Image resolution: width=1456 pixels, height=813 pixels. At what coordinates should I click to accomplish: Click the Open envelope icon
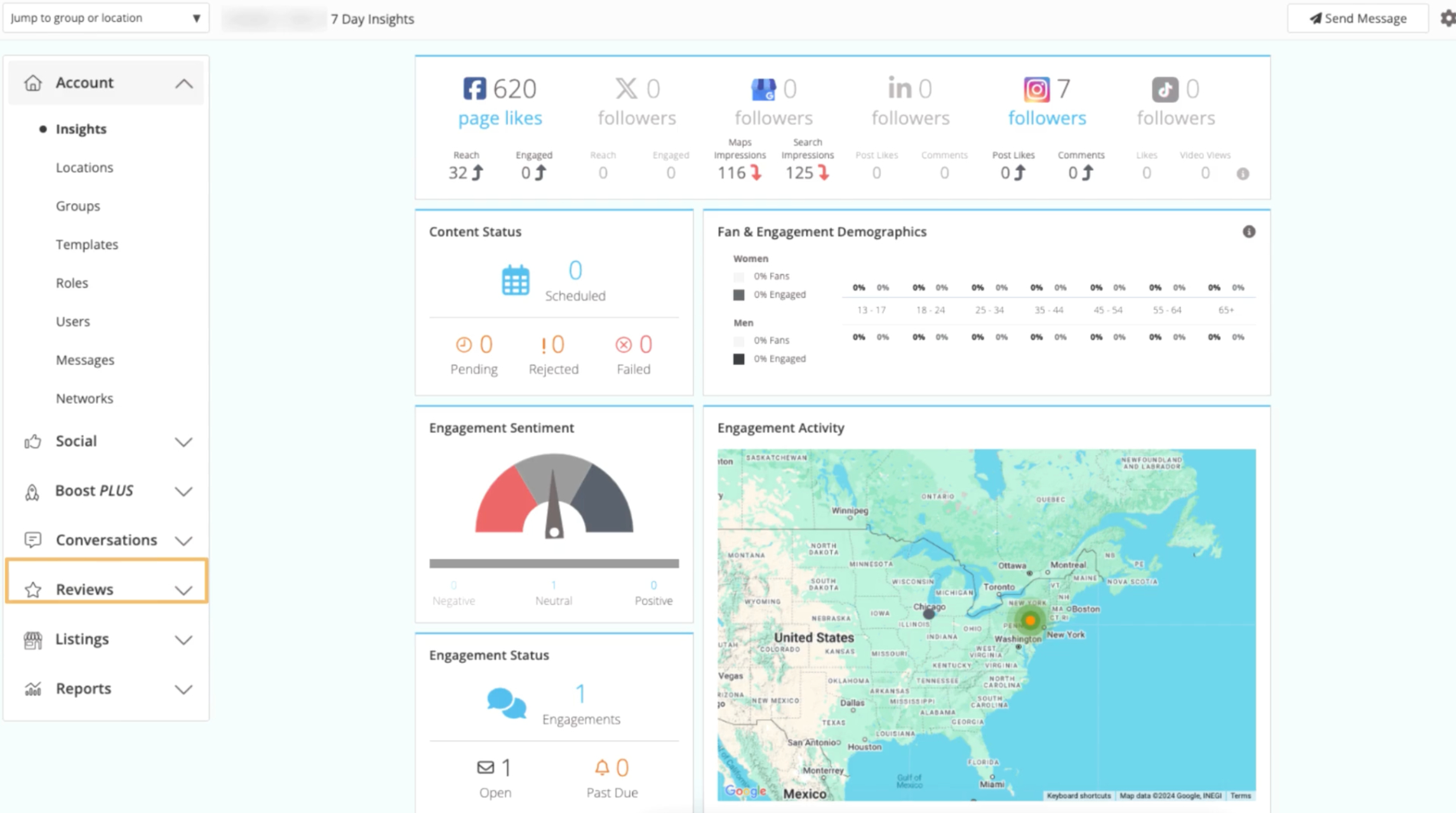click(486, 768)
